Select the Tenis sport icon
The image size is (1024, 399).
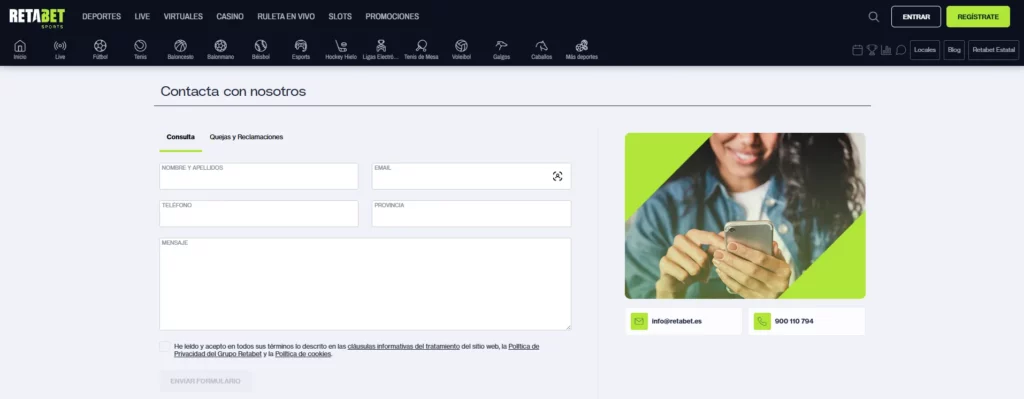point(140,46)
